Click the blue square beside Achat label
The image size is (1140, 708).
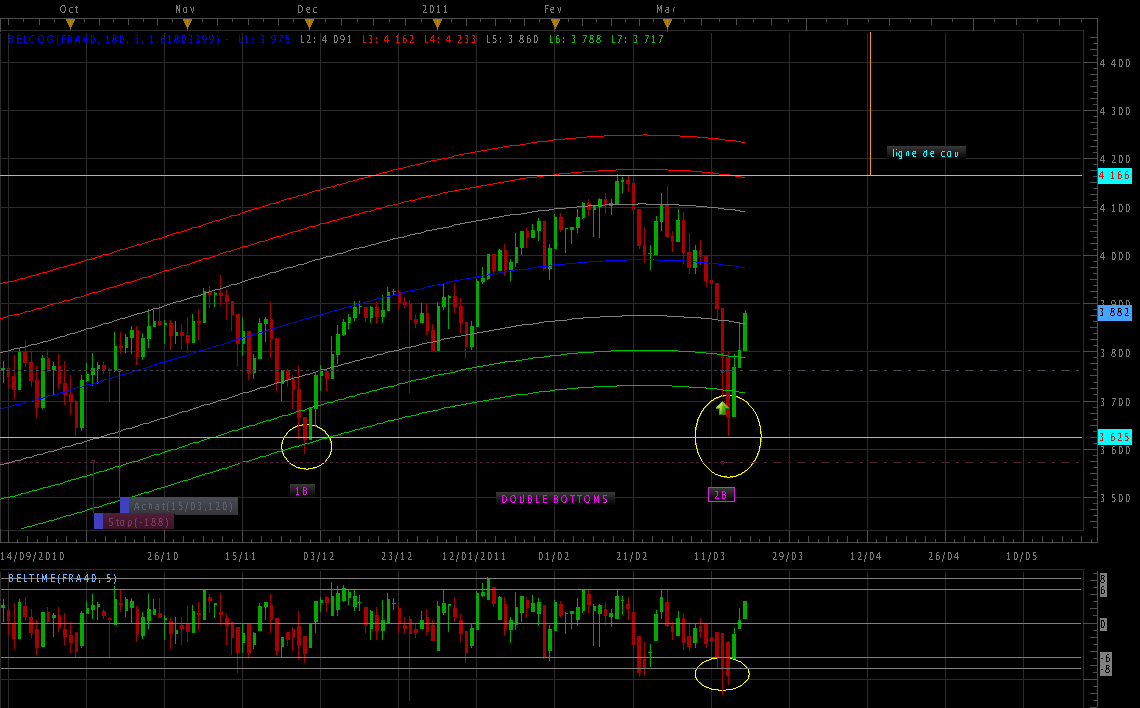click(x=125, y=506)
